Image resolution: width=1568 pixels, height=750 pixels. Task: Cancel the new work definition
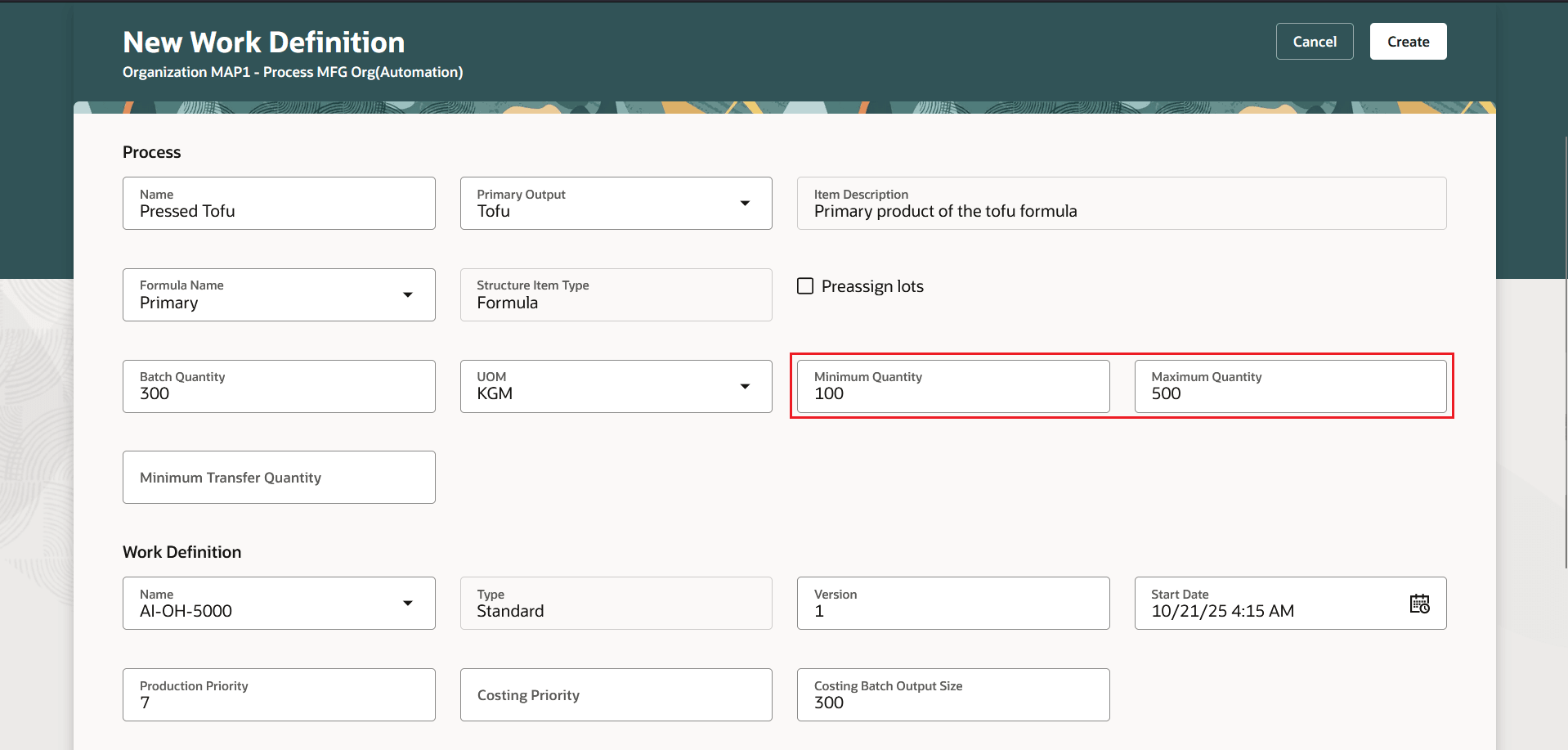pos(1314,42)
